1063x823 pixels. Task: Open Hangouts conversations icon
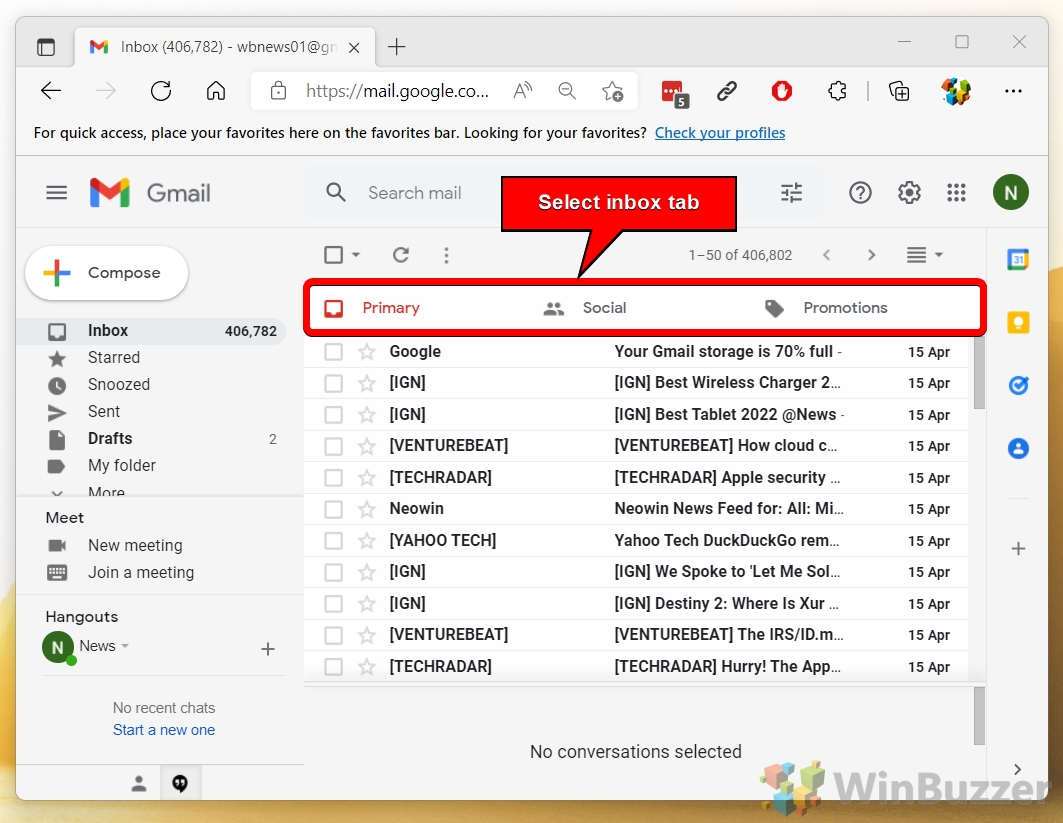coord(180,784)
